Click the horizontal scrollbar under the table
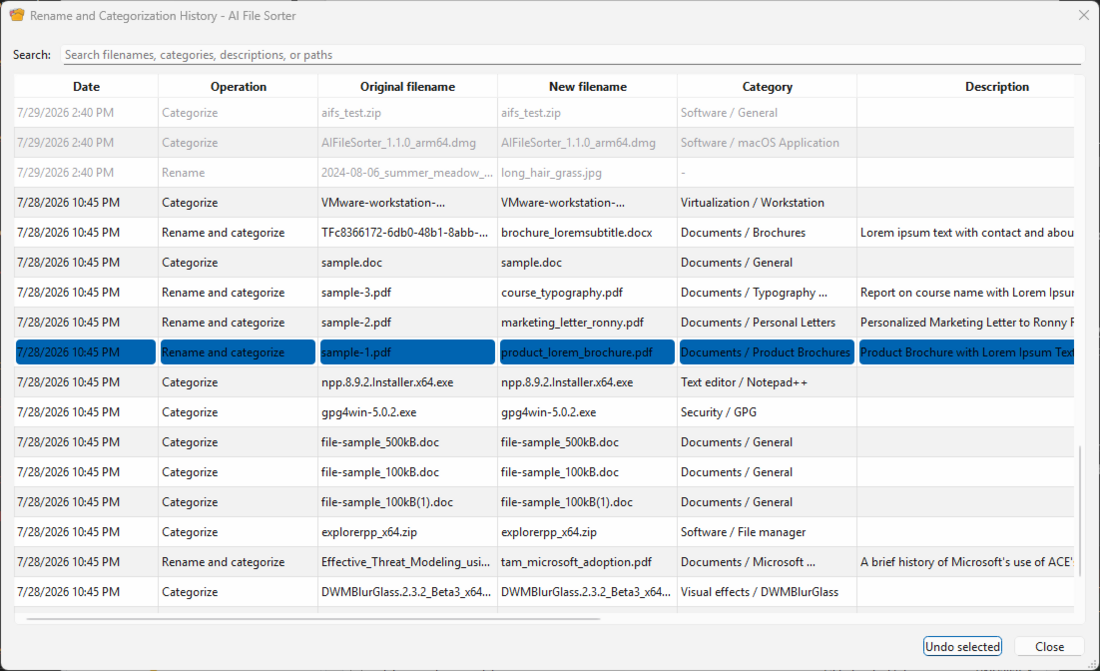The width and height of the screenshot is (1100, 671). coord(313,619)
